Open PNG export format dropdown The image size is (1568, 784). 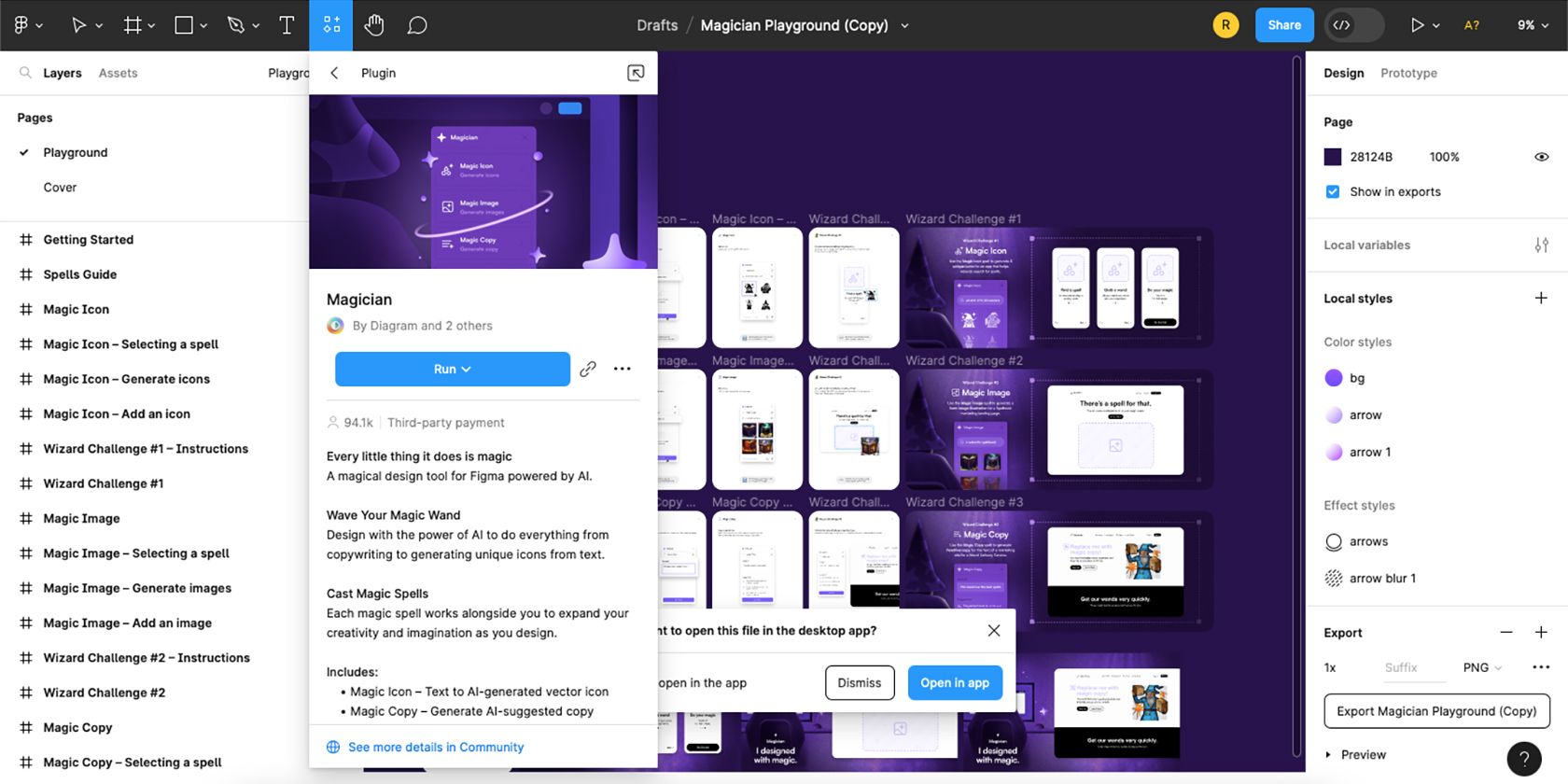pyautogui.click(x=1482, y=667)
